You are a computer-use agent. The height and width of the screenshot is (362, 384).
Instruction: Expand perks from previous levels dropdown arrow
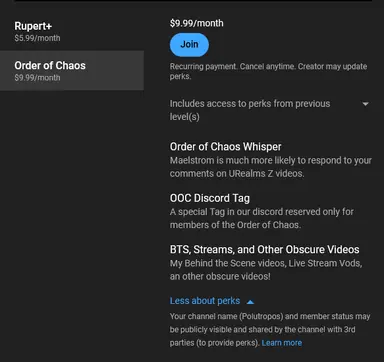(365, 104)
